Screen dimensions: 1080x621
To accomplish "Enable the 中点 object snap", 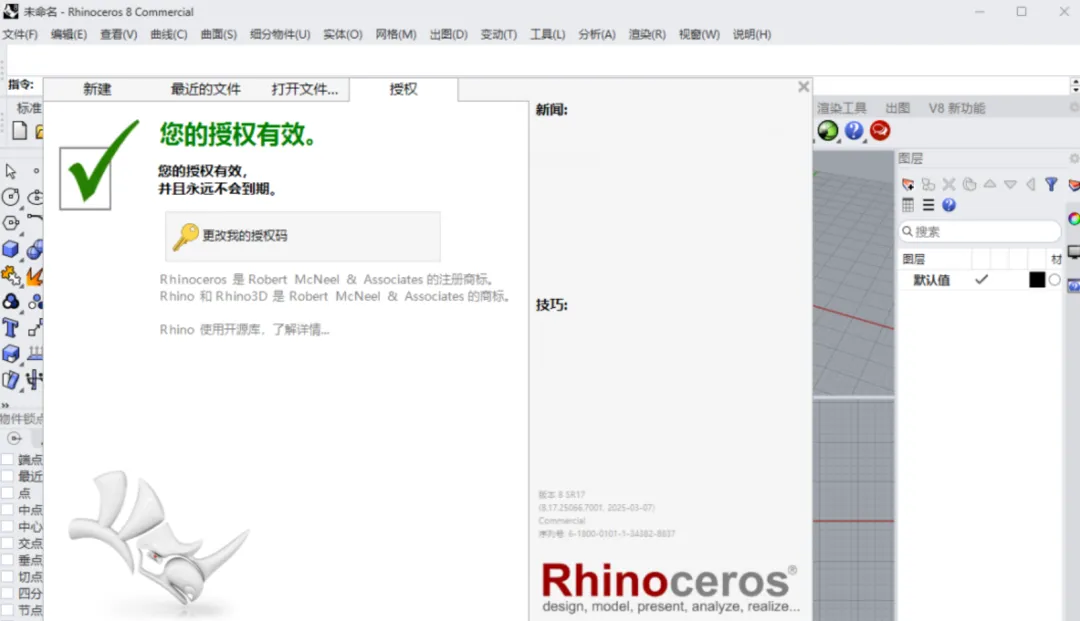I will coord(8,509).
